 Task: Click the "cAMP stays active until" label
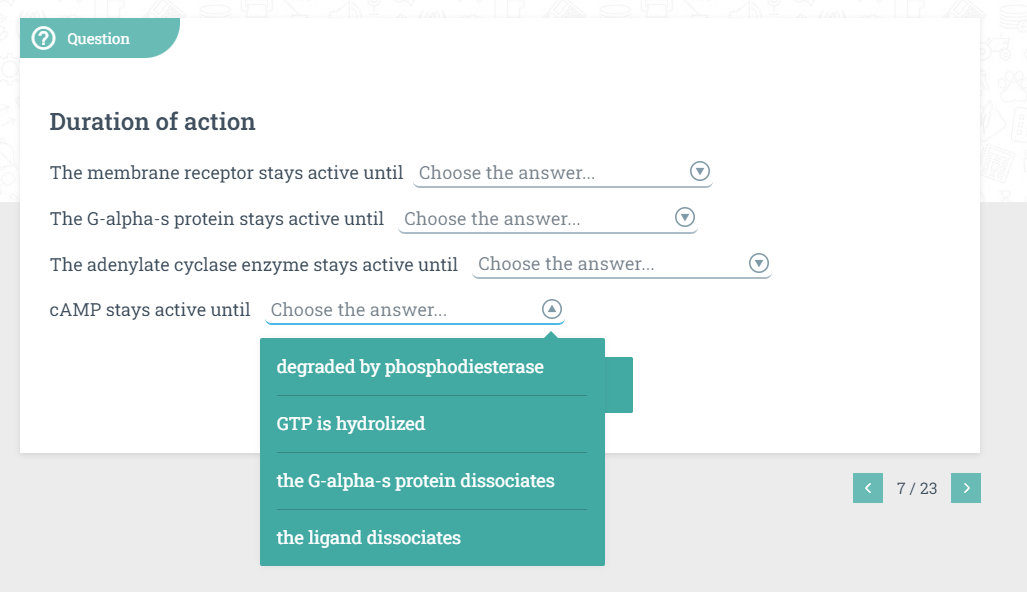pyautogui.click(x=150, y=310)
